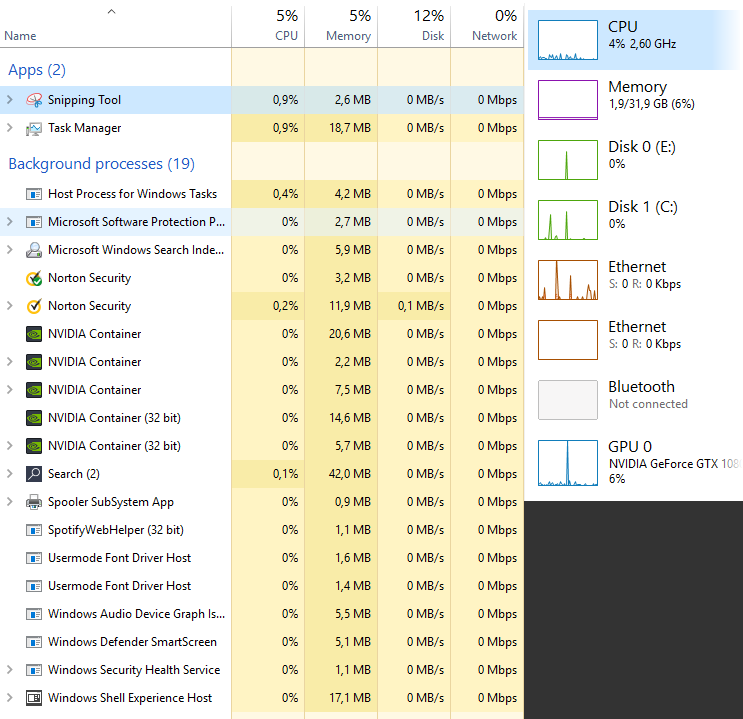The image size is (743, 719).
Task: Select the first Ethernet adapter with activity
Action: coord(635,280)
